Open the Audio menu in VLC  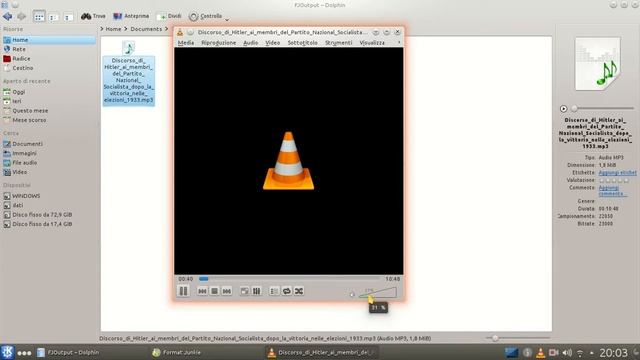250,42
